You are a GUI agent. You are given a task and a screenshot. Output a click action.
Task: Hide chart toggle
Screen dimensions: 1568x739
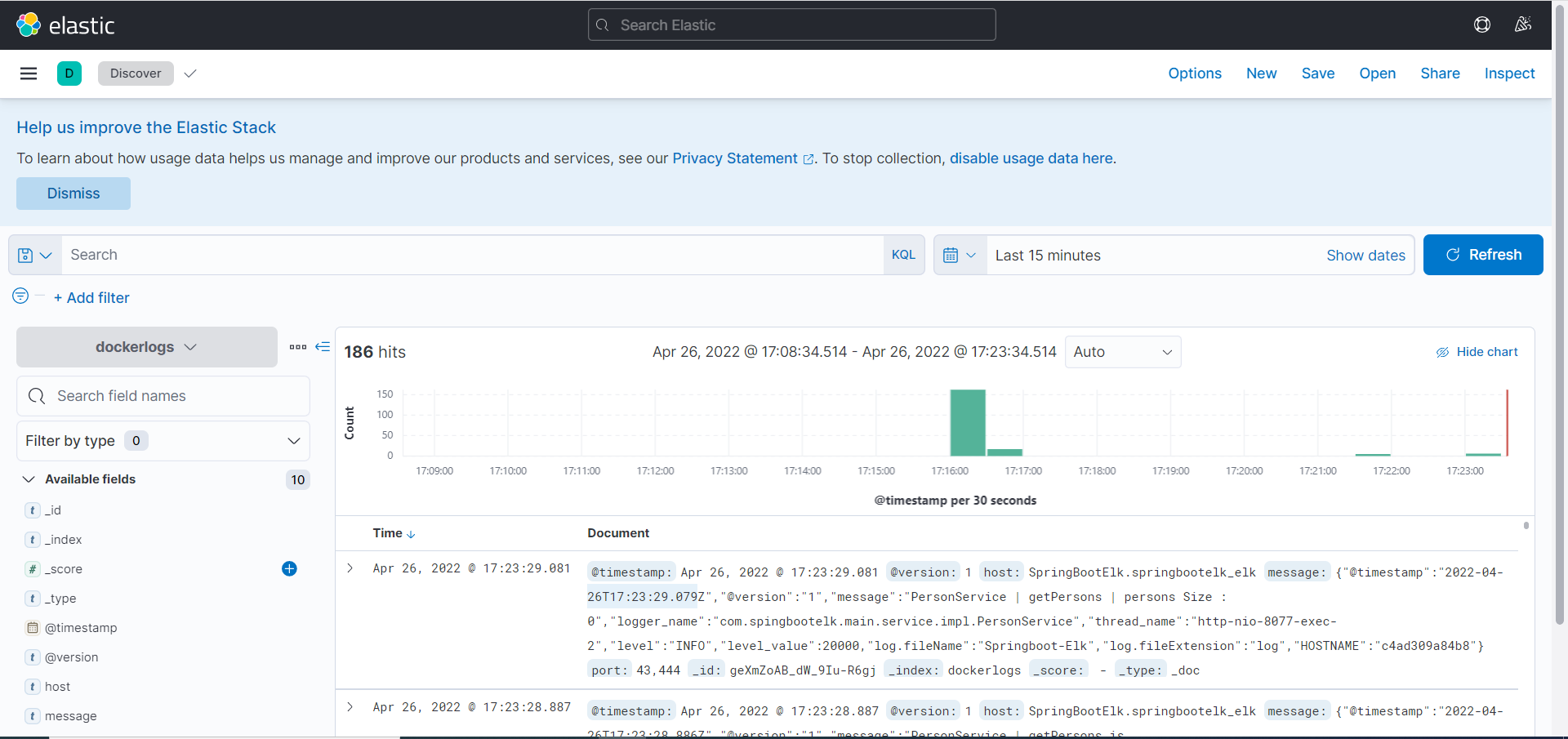[1477, 352]
